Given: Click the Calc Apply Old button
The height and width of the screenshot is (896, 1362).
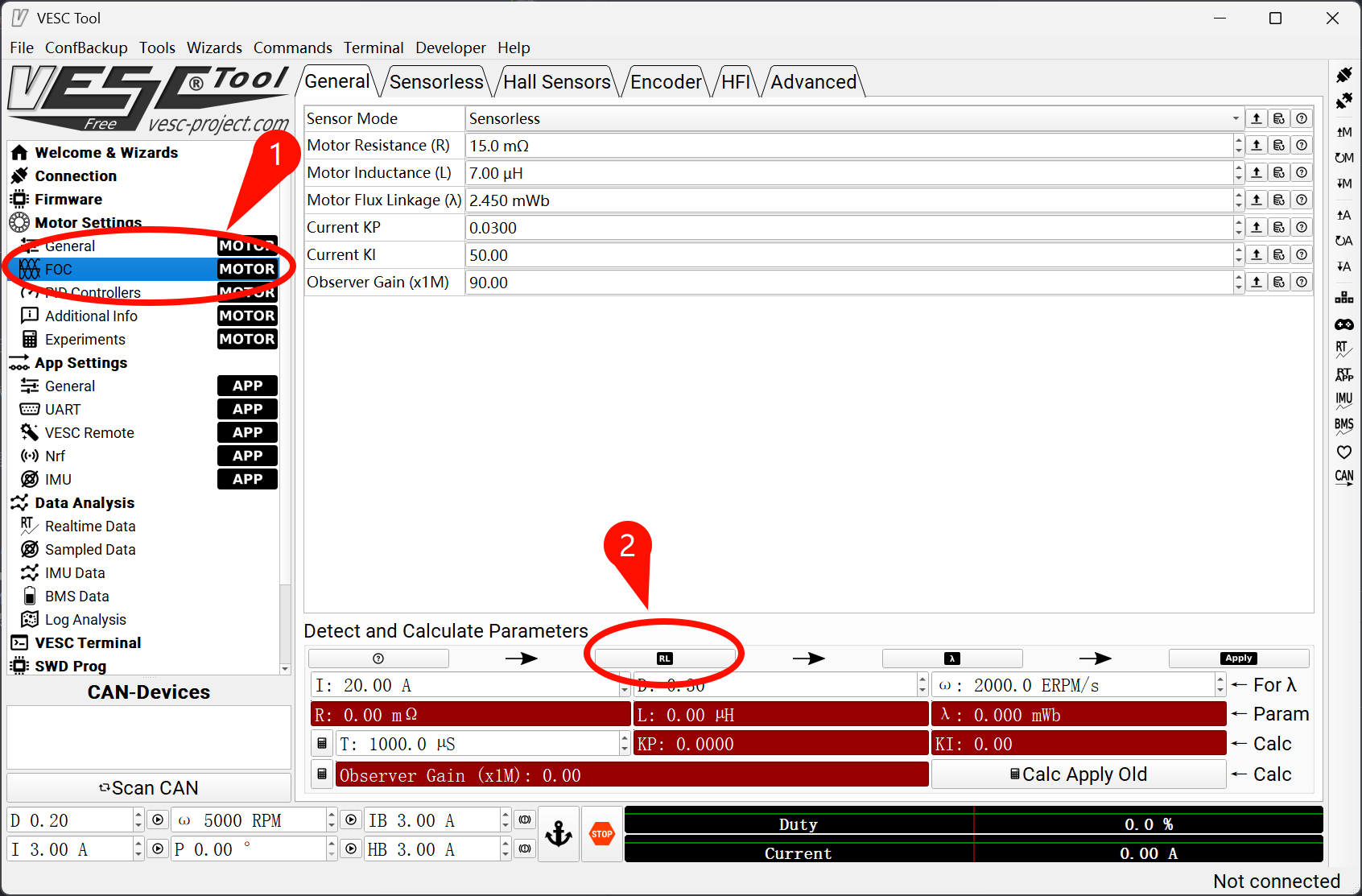Looking at the screenshot, I should [x=1079, y=774].
